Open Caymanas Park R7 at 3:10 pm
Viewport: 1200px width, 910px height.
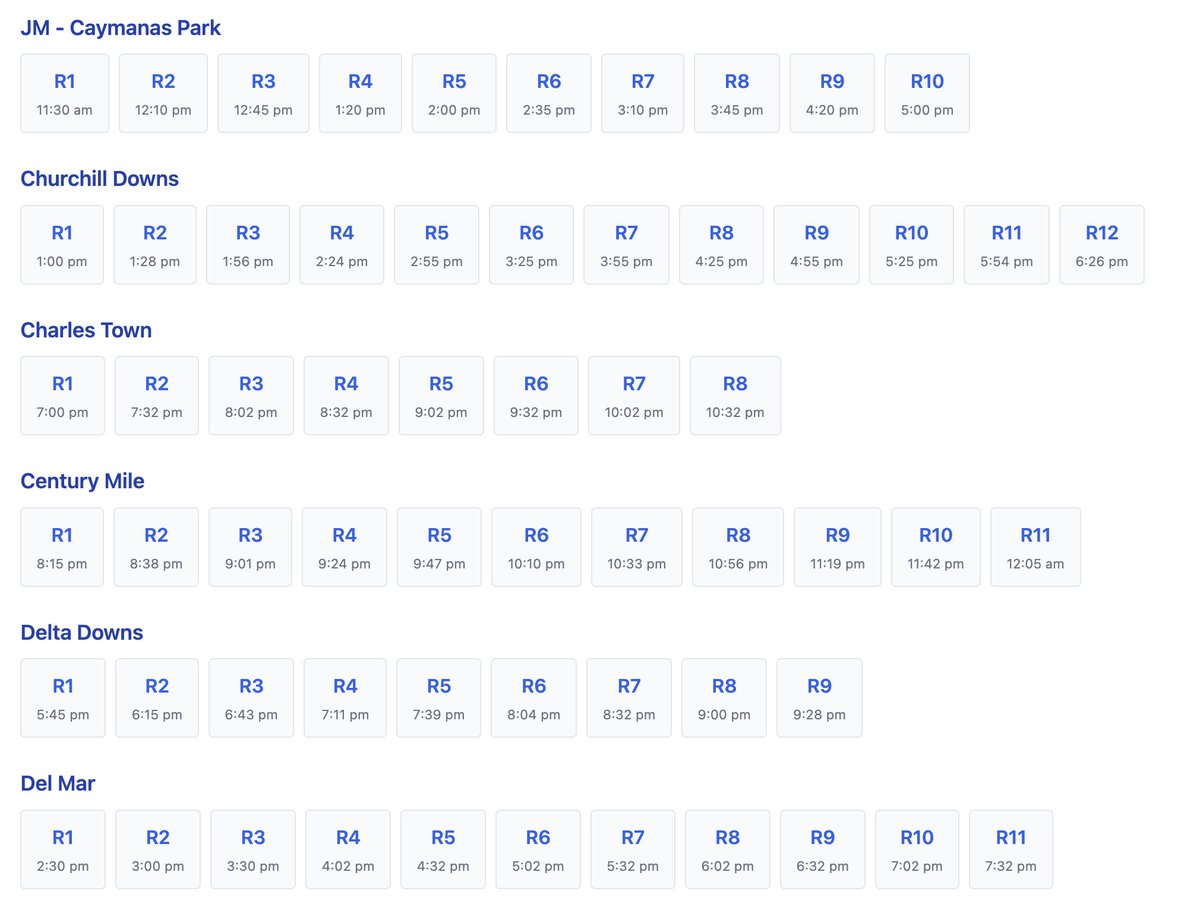[x=643, y=93]
